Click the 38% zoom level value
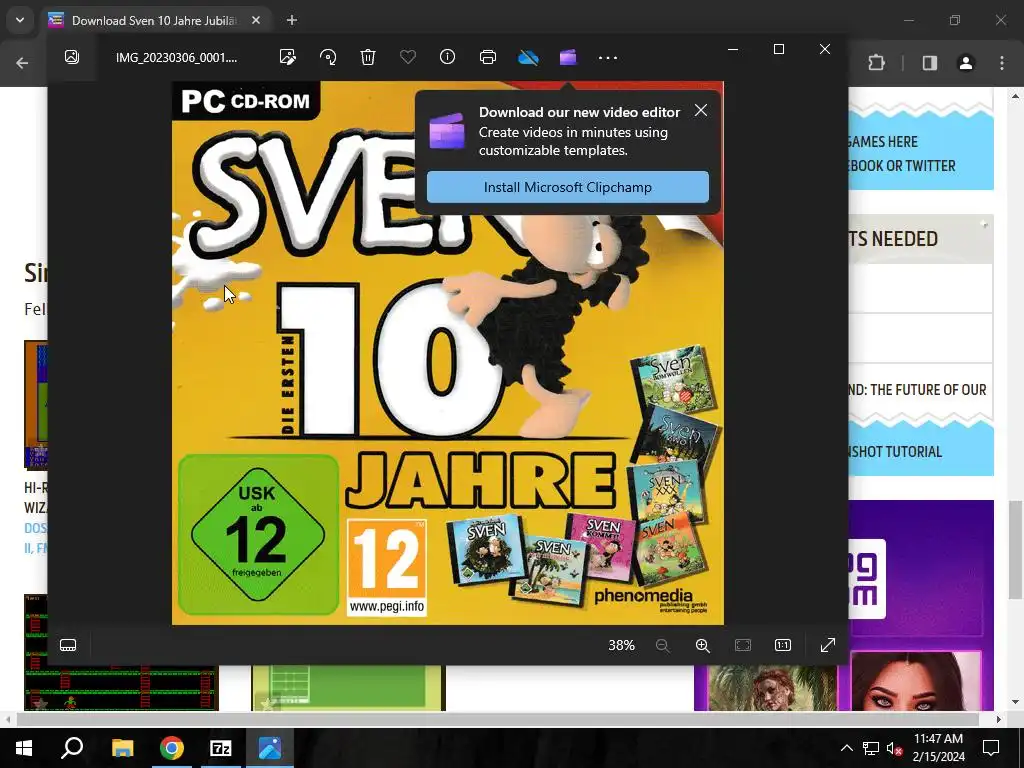Screen dimensions: 1024x768 (x=621, y=645)
